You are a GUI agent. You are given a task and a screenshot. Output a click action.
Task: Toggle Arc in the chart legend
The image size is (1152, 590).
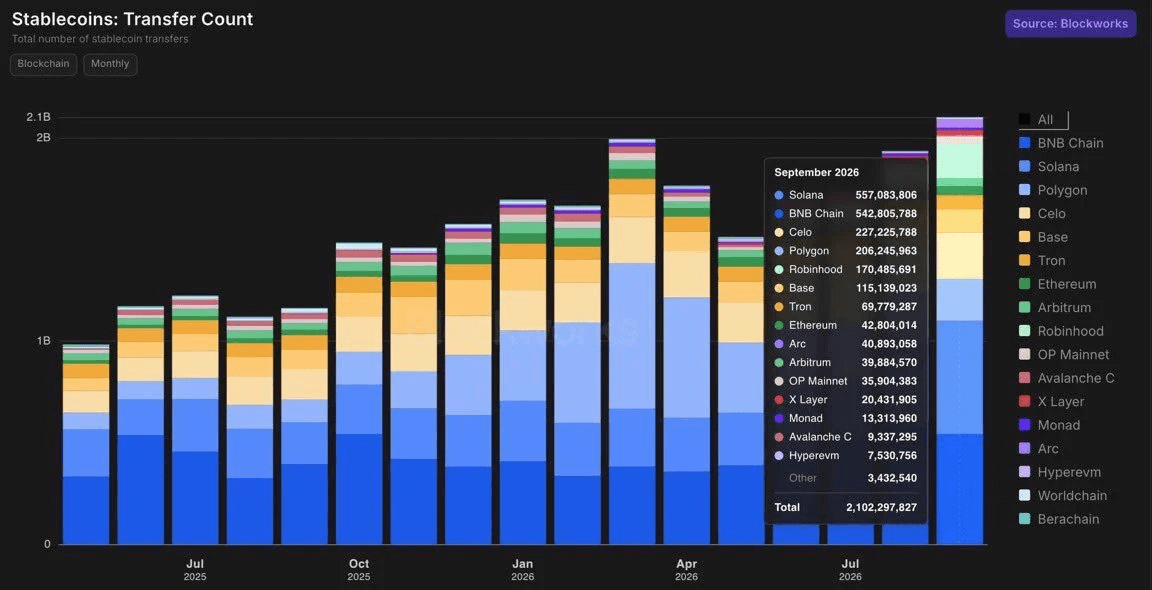tap(1039, 449)
